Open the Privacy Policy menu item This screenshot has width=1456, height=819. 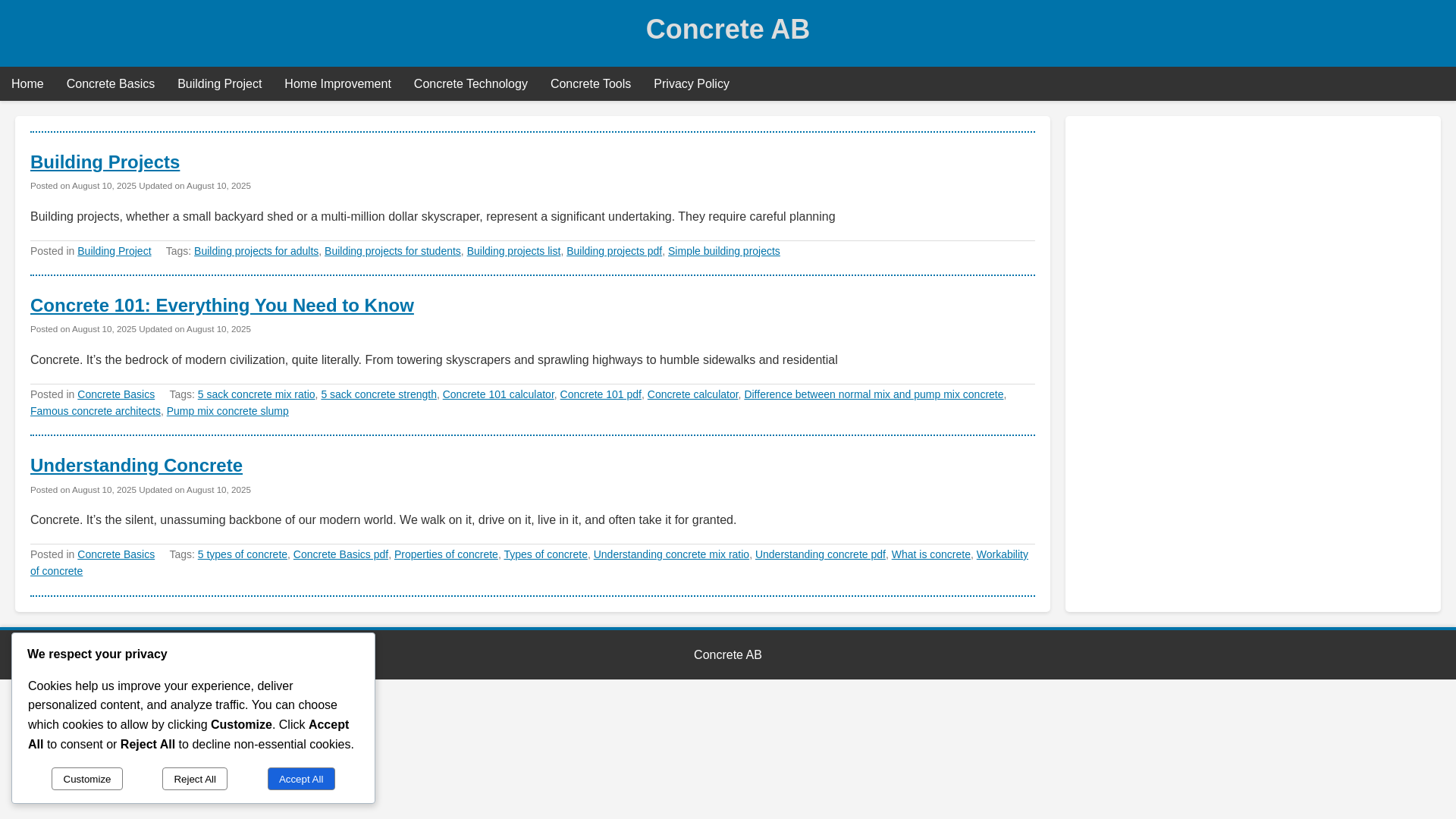tap(692, 84)
